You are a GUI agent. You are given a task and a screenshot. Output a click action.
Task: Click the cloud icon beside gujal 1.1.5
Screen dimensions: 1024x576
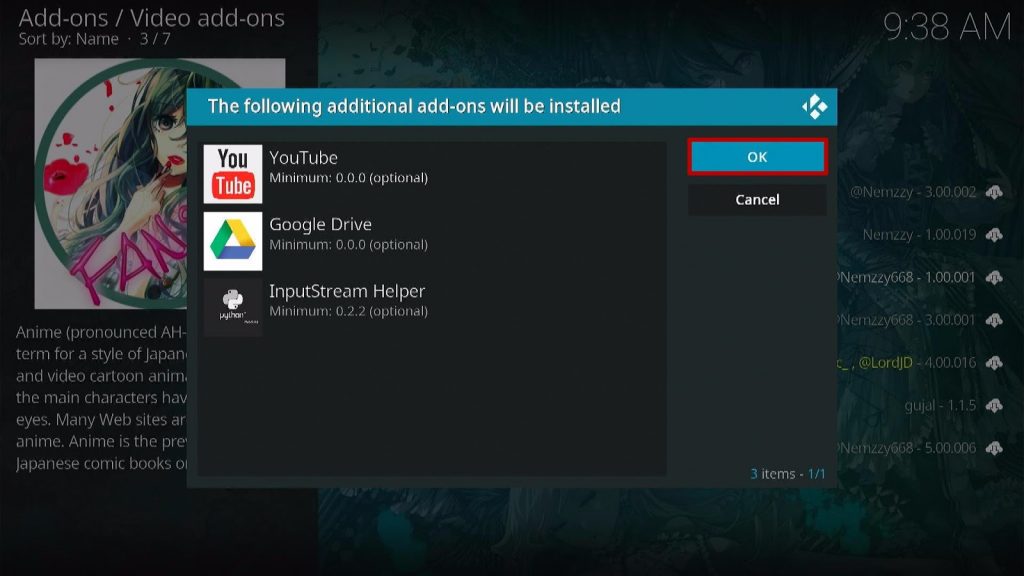coord(994,406)
